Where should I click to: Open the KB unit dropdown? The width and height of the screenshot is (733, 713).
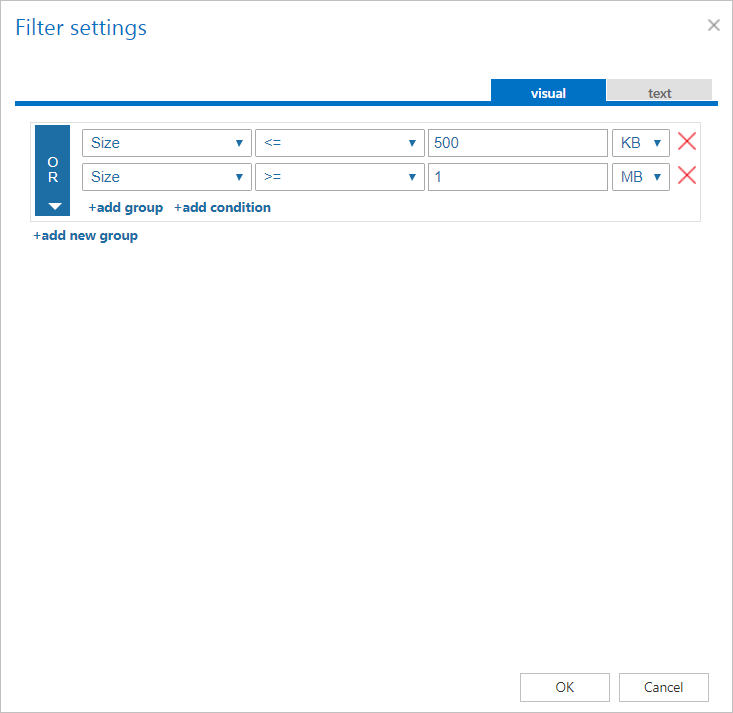click(641, 143)
